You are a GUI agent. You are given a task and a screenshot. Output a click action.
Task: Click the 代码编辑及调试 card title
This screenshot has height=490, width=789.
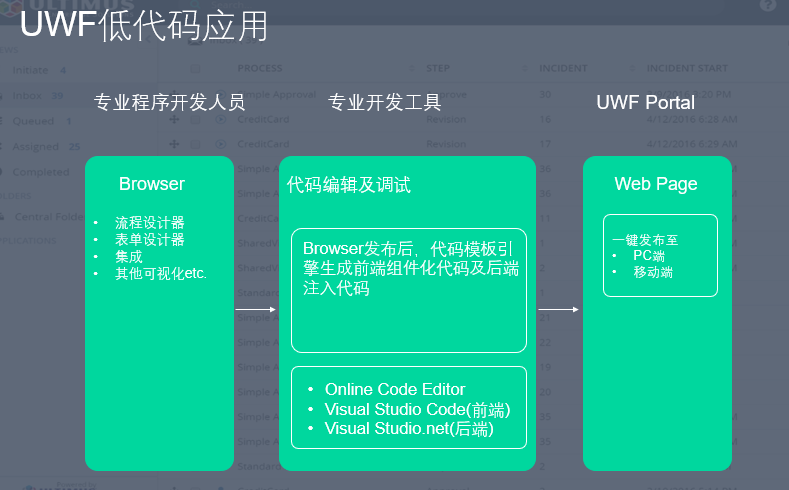tap(349, 185)
